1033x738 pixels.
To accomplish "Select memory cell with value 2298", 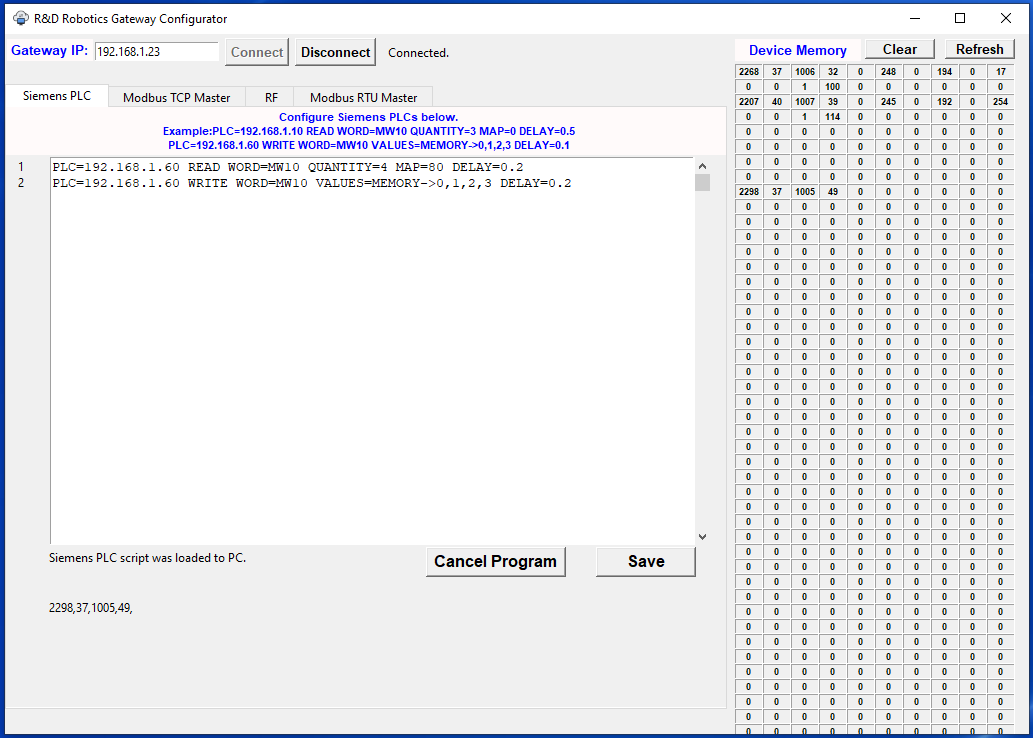I will (749, 192).
